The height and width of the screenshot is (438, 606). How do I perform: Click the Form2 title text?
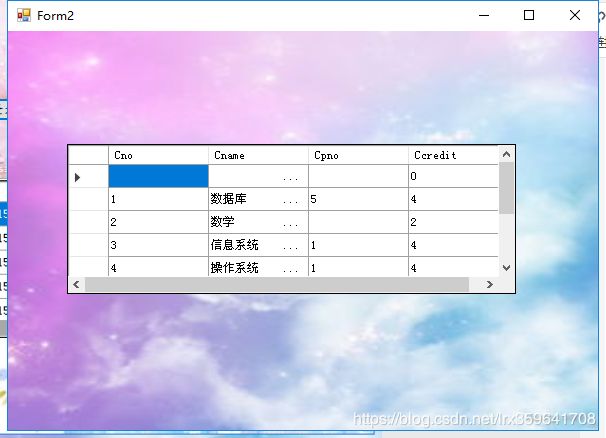(55, 16)
